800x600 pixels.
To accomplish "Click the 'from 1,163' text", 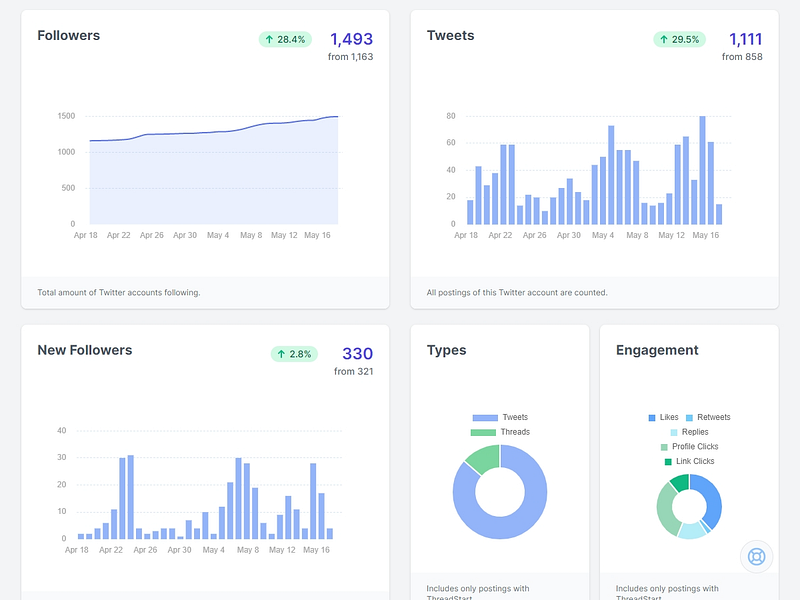I will coord(351,57).
